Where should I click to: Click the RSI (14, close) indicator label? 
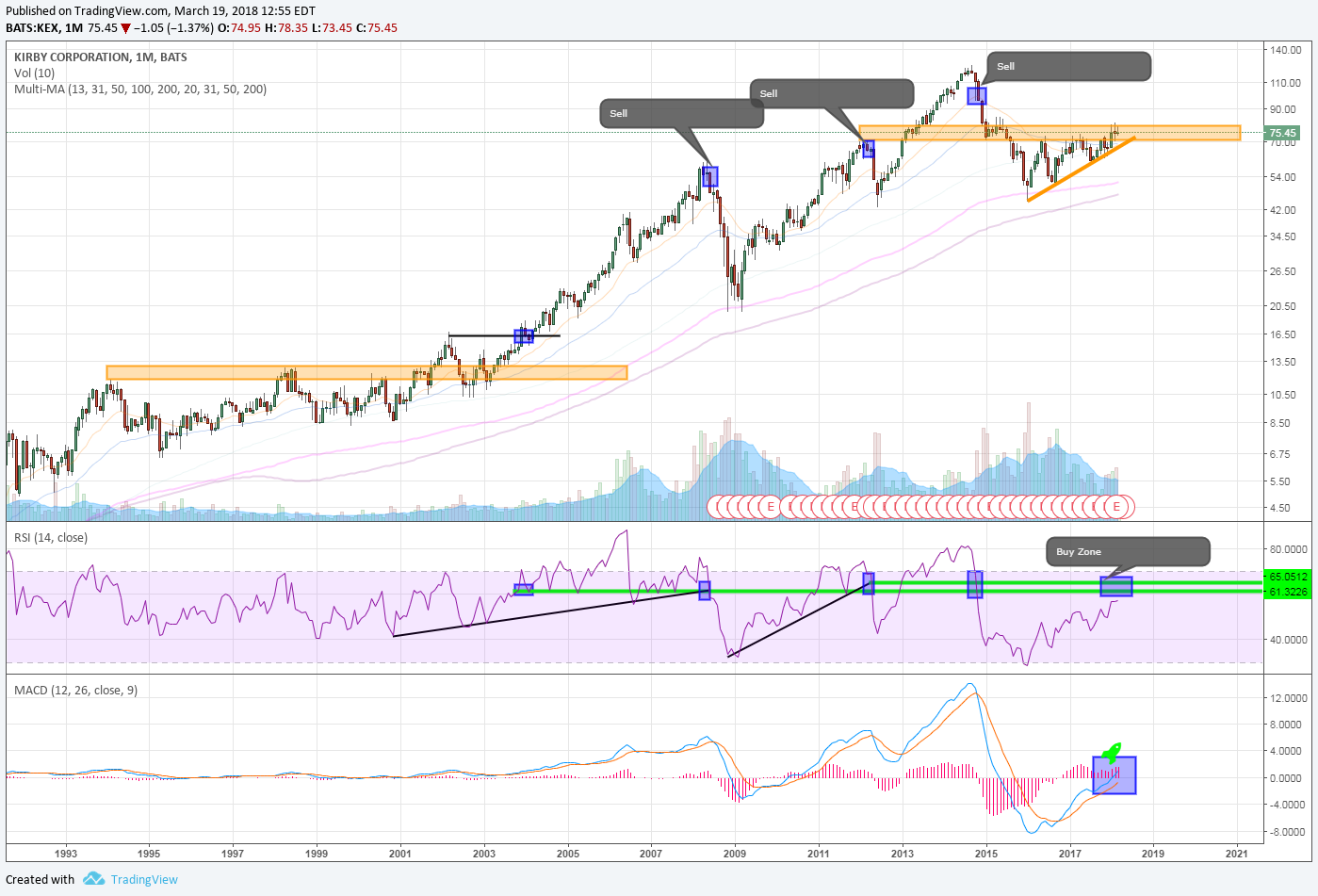click(x=51, y=538)
